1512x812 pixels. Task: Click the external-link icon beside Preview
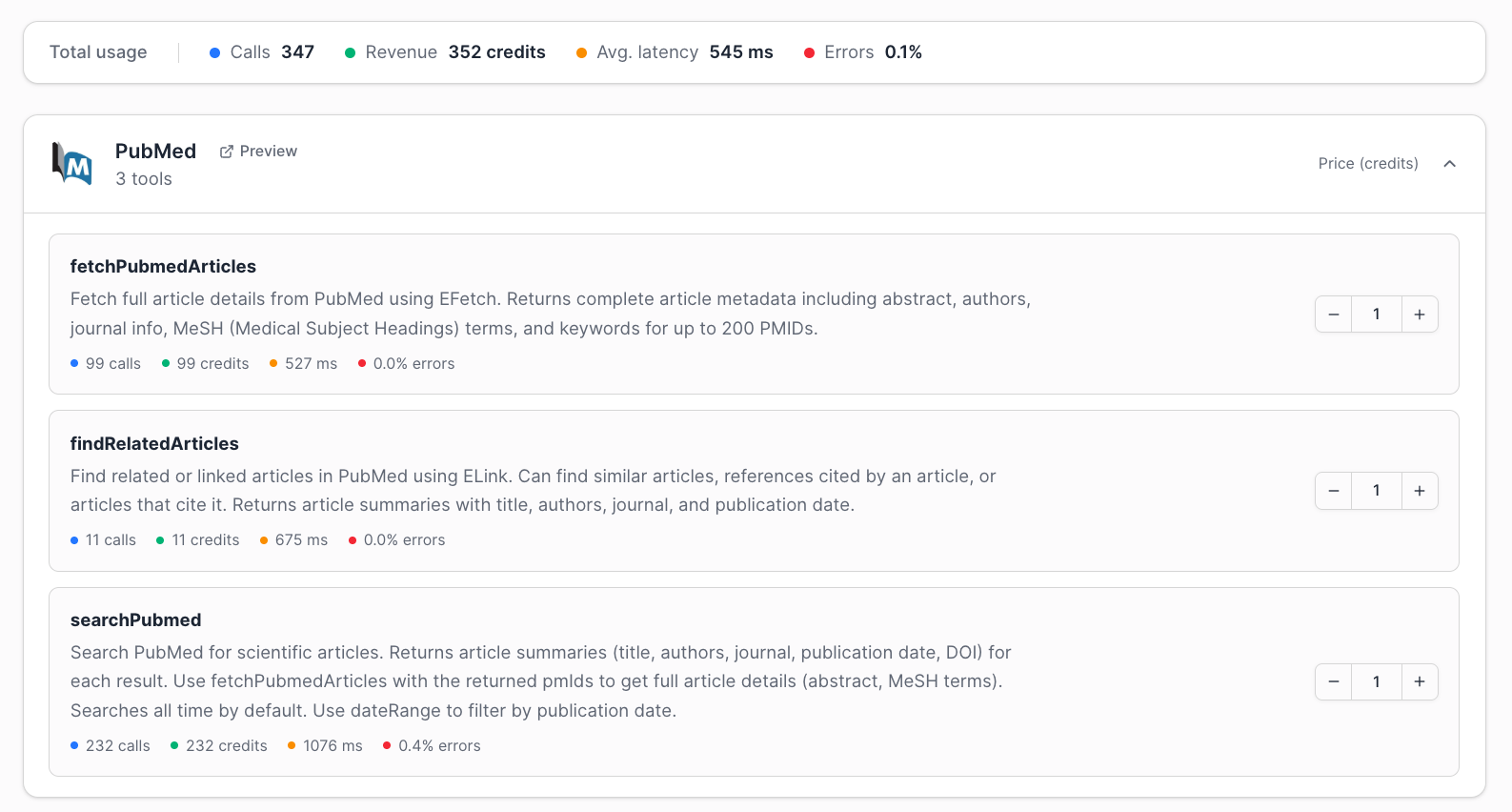point(227,152)
